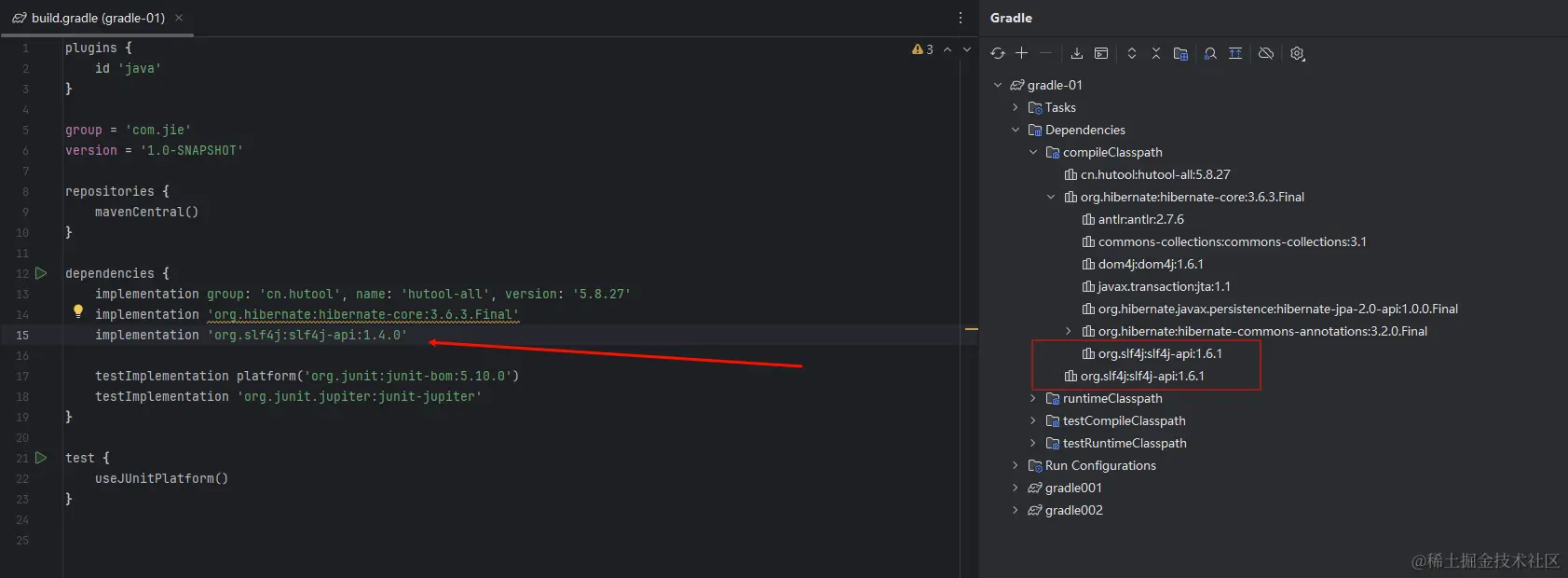Screen dimensions: 1568x578
Task: Select the build.gradle (gradle-01) tab
Action: [98, 18]
